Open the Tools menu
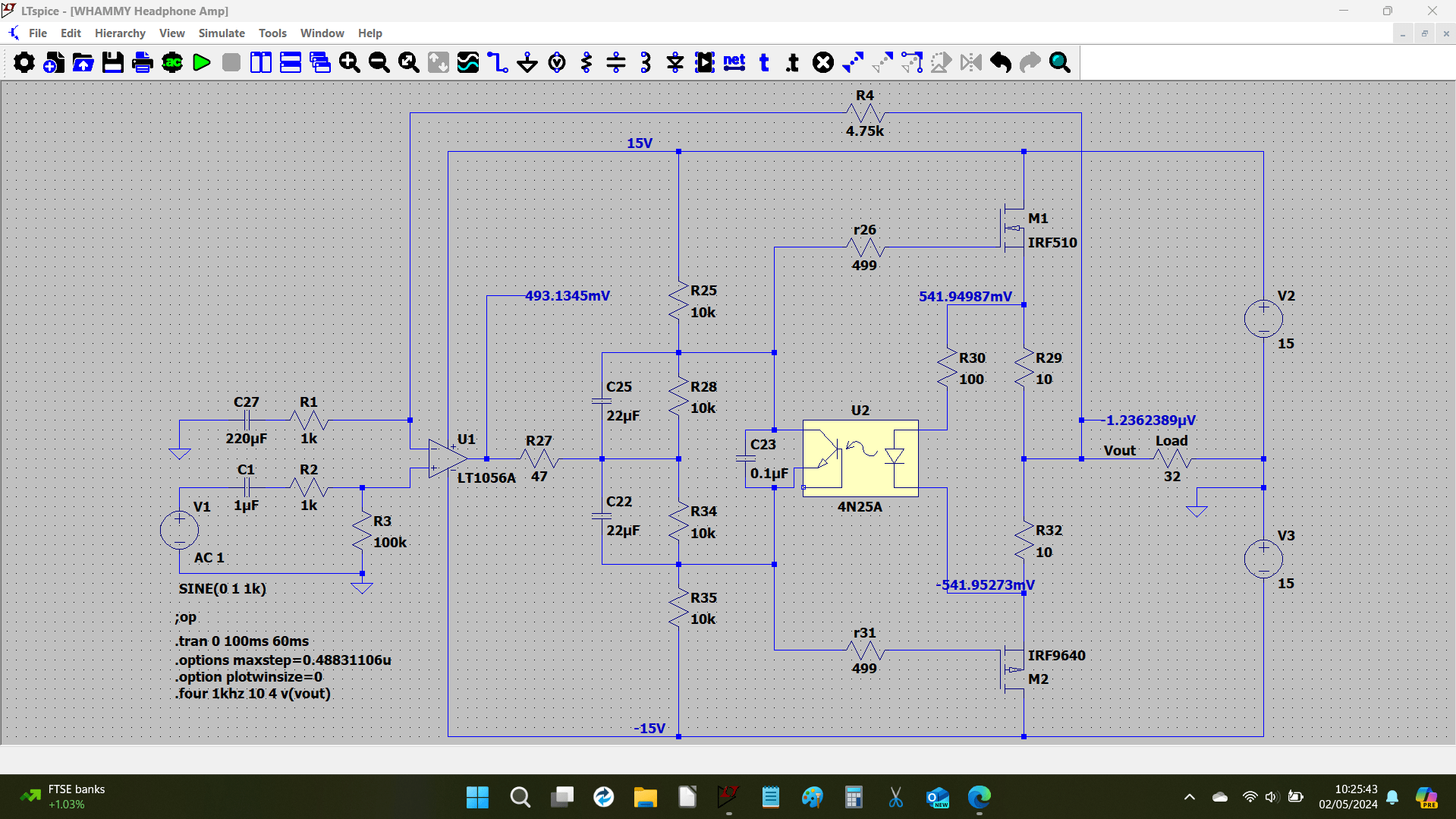Viewport: 1456px width, 819px height. click(272, 33)
